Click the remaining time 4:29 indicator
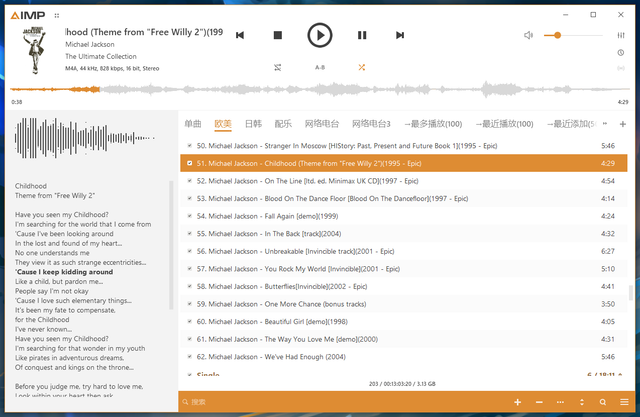 623,102
